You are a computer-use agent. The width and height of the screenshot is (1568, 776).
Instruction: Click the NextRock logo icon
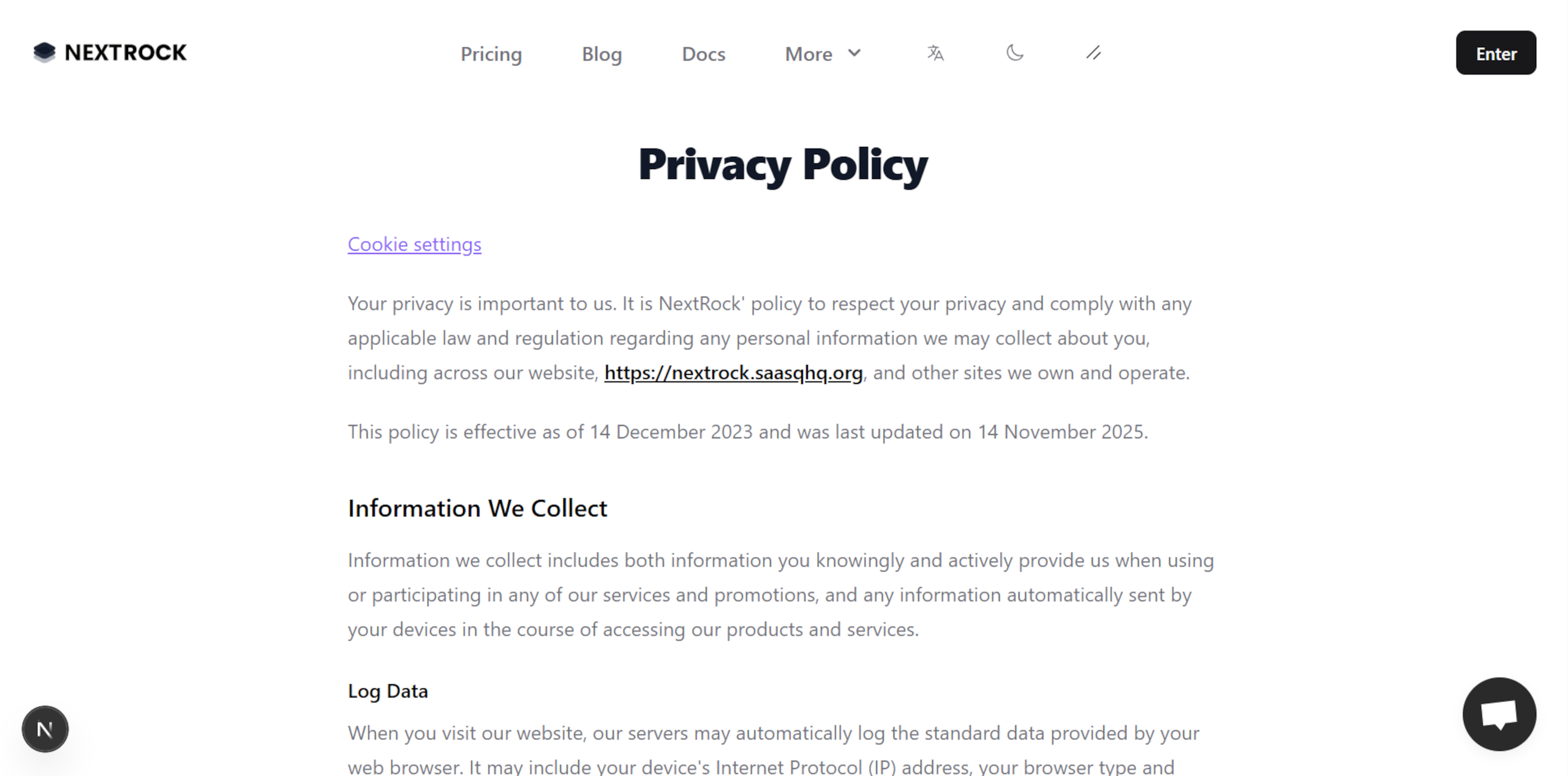pyautogui.click(x=44, y=52)
